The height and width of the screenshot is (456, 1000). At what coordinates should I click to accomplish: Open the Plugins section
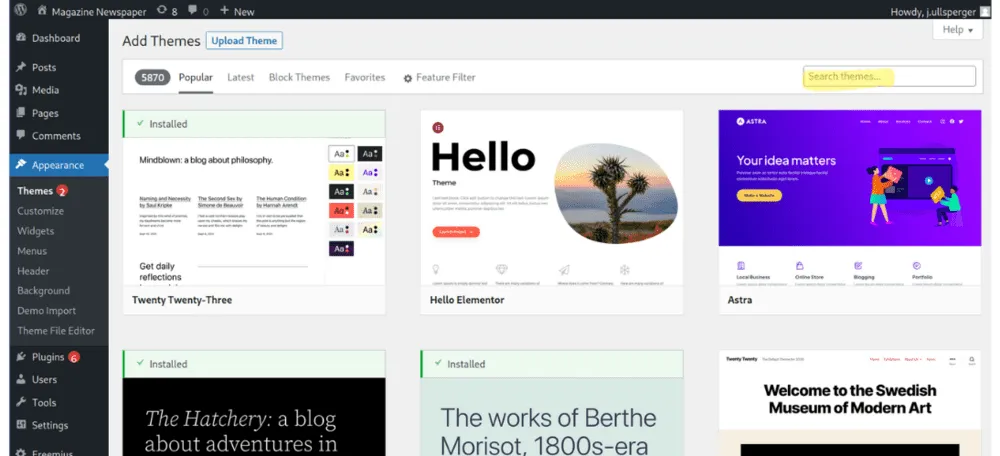pos(59,357)
